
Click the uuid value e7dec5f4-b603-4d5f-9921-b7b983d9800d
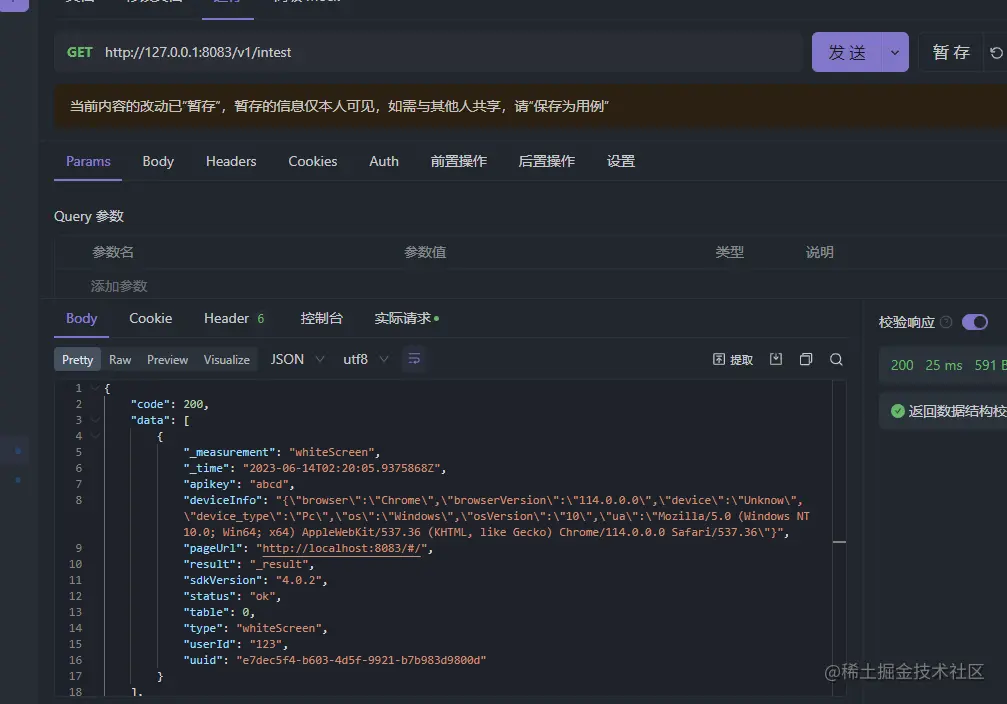pos(361,660)
